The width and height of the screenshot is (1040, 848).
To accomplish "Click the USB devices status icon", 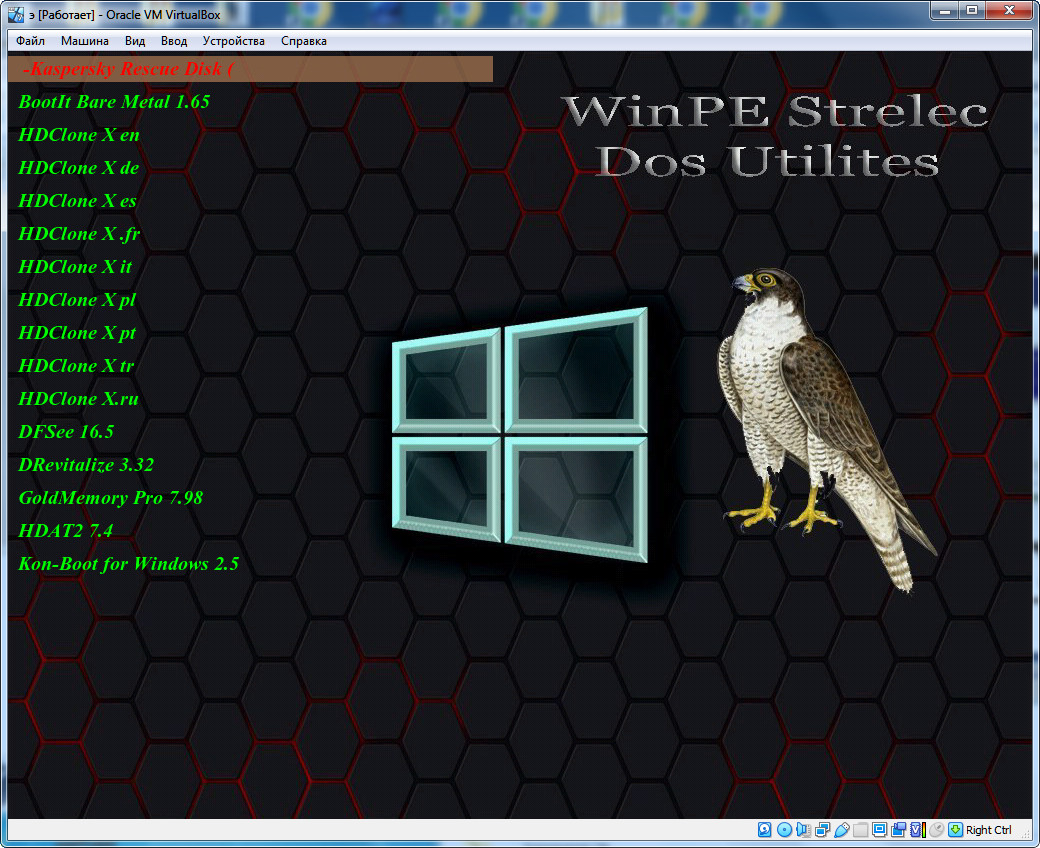I will click(x=842, y=829).
